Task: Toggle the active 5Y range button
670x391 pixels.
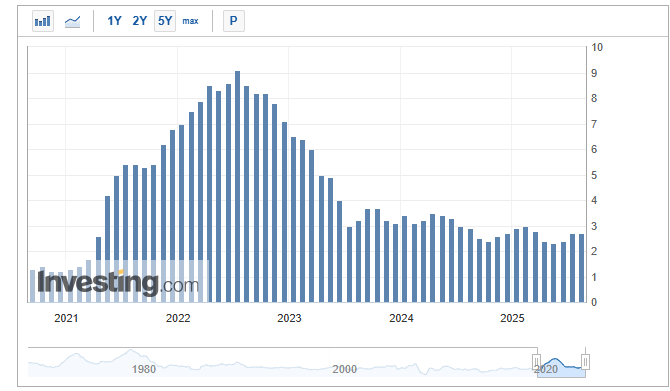Action: 165,21
